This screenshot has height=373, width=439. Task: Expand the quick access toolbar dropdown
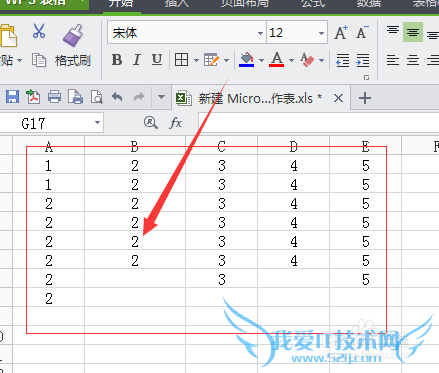161,97
